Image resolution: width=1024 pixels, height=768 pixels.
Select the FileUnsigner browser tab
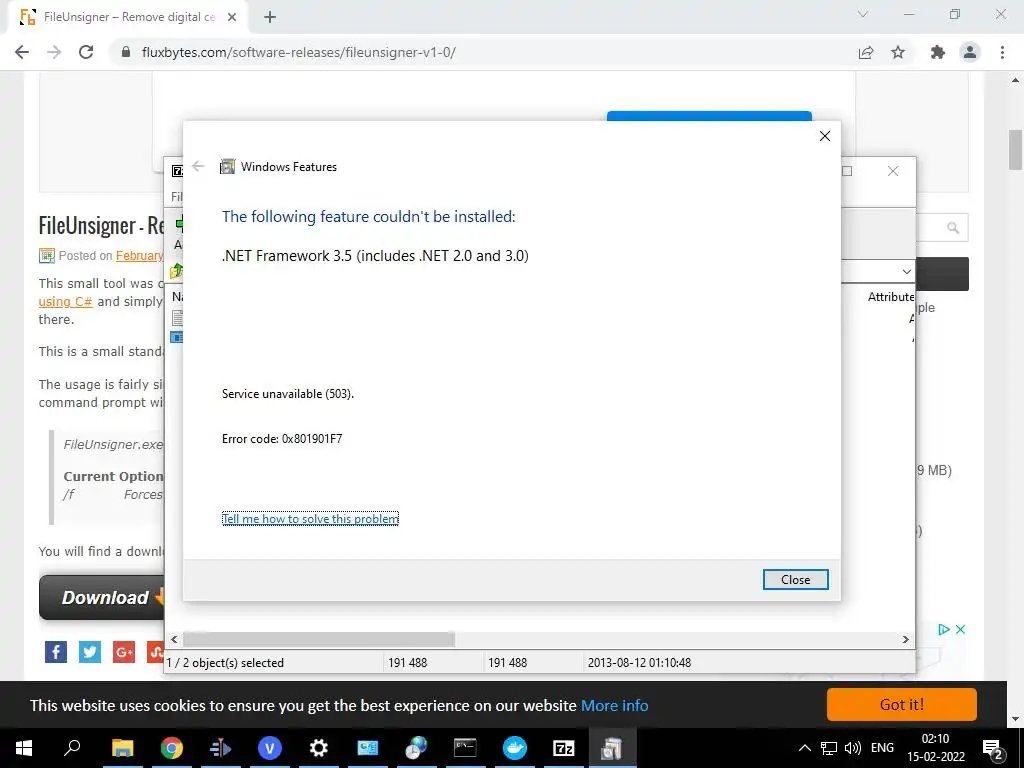pos(128,18)
